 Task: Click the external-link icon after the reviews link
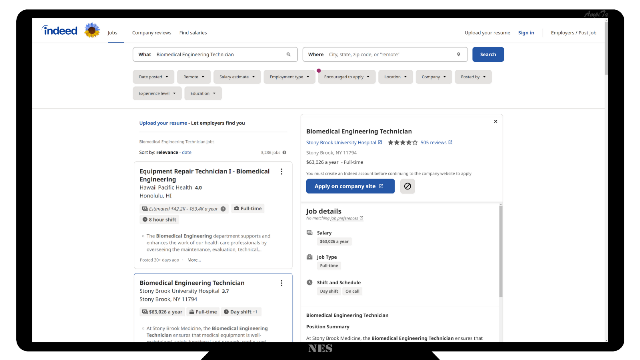pyautogui.click(x=450, y=142)
